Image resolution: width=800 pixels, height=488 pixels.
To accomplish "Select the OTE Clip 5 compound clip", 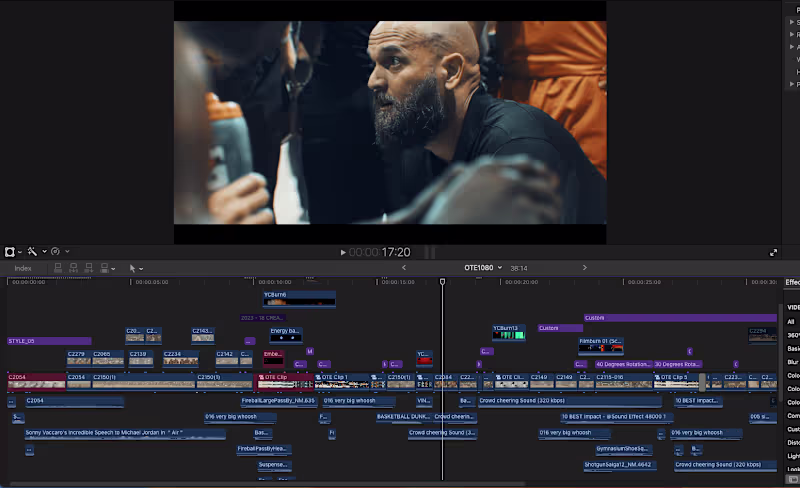I will [677, 381].
